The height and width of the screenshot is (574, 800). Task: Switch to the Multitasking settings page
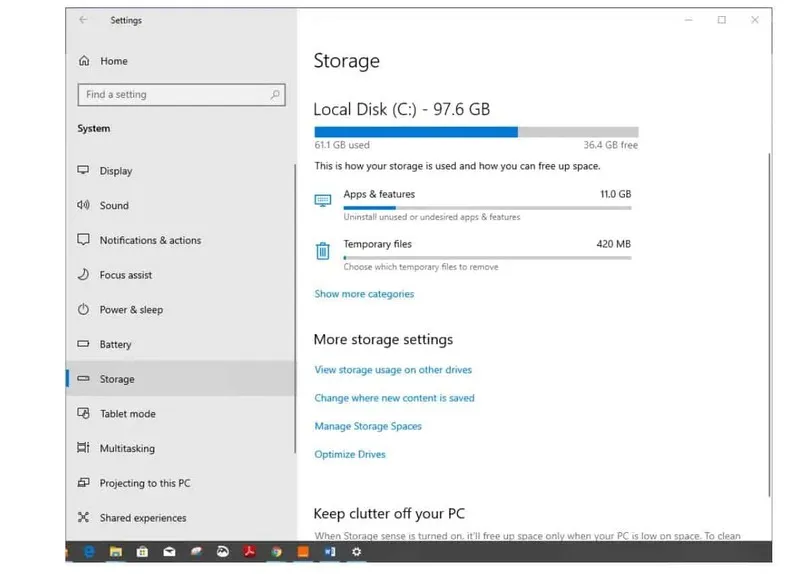click(127, 449)
